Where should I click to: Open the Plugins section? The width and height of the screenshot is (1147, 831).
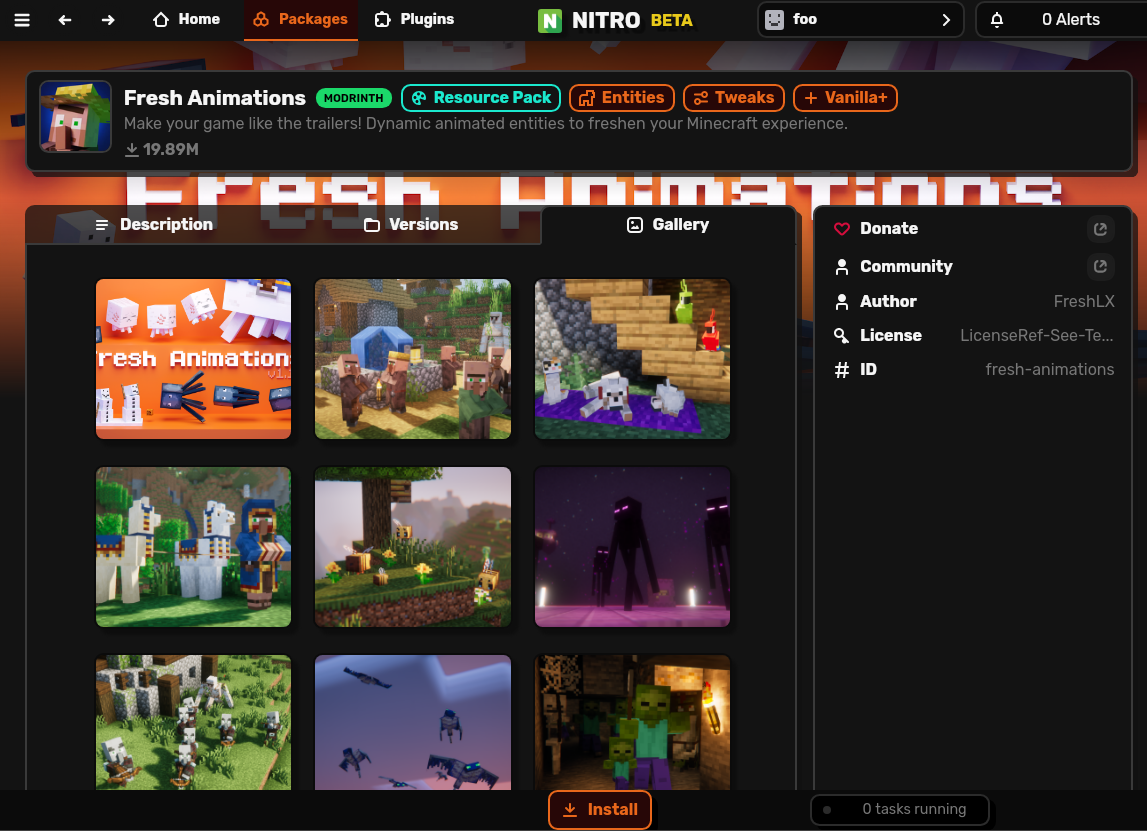[x=414, y=19]
